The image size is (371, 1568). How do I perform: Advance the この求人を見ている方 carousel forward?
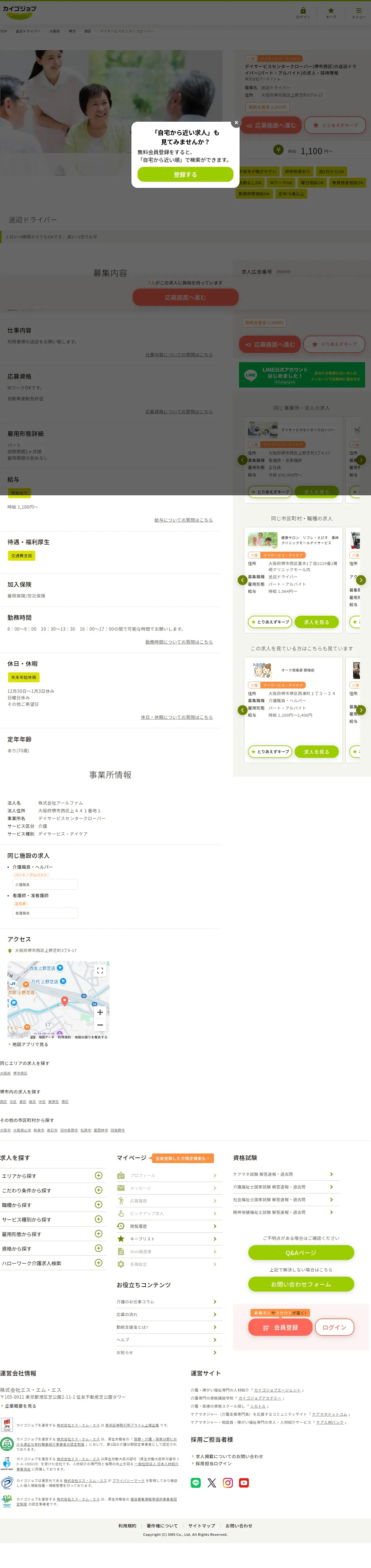[361, 710]
